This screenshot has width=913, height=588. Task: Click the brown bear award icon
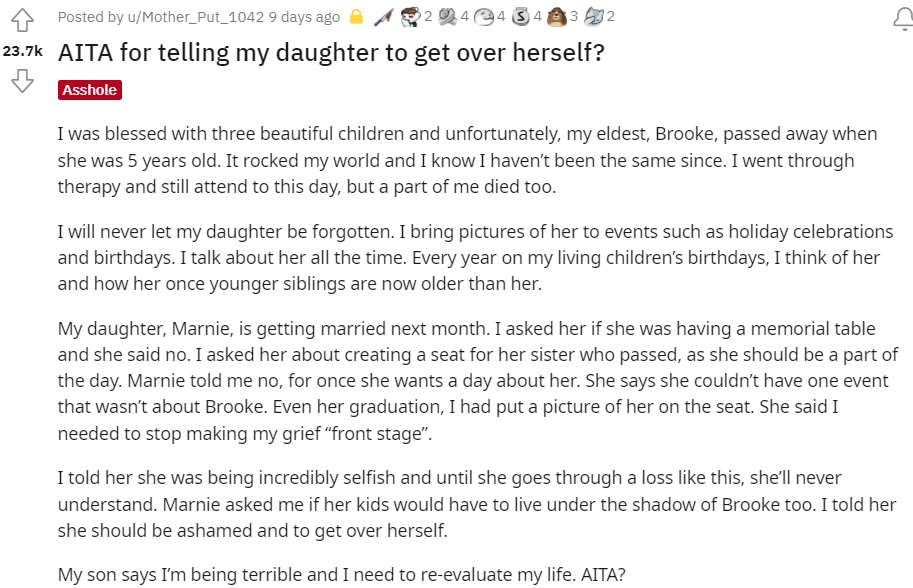coord(557,17)
